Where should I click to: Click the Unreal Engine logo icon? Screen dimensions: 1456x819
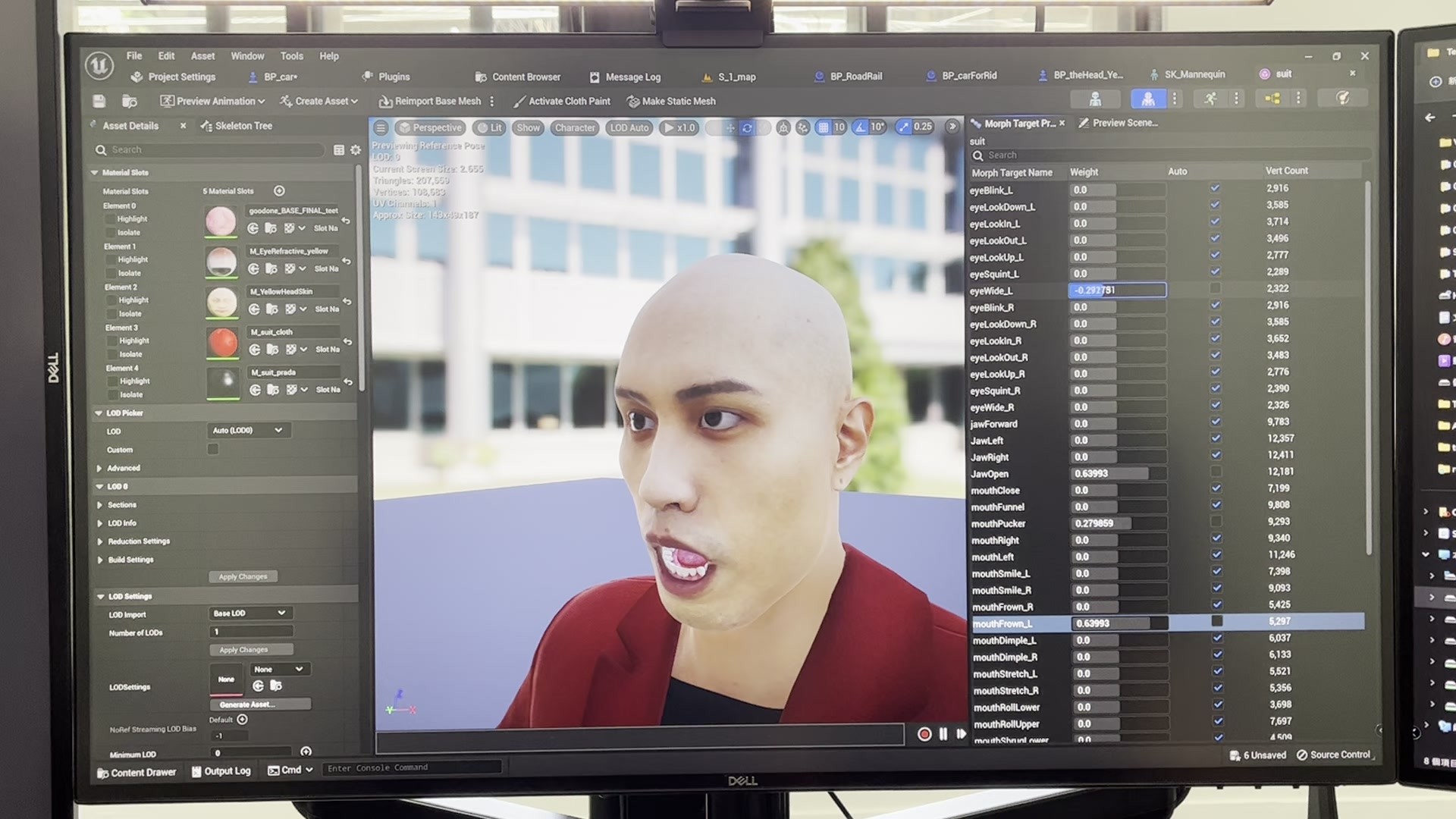click(99, 66)
